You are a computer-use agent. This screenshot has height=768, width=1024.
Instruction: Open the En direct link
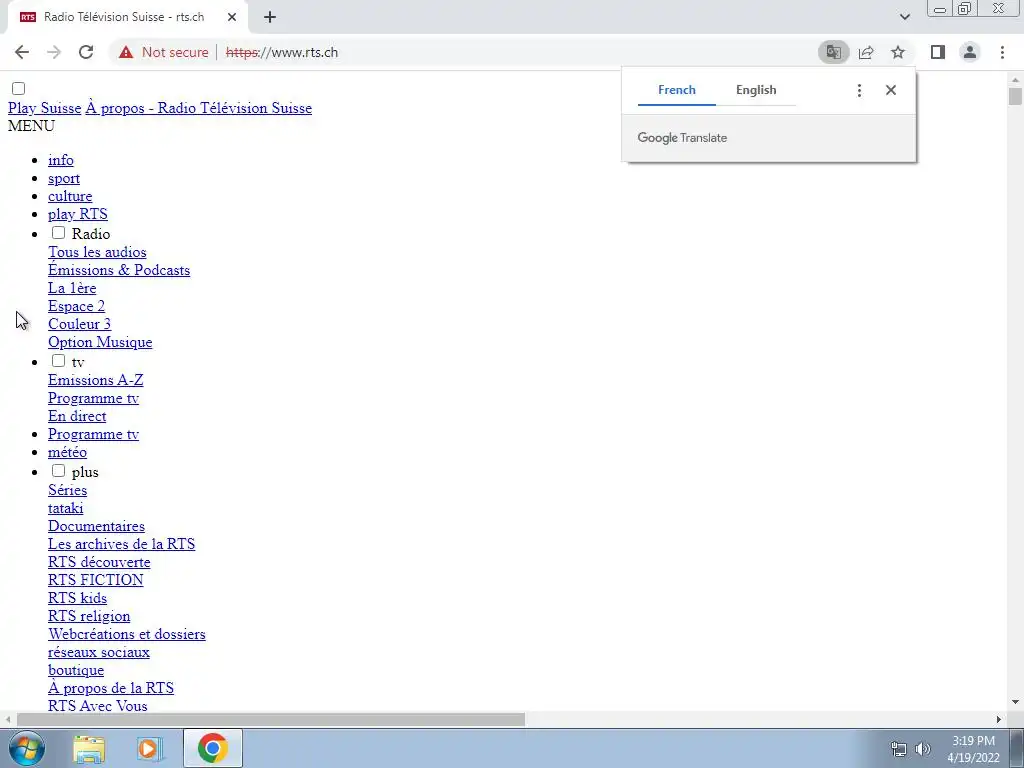tap(77, 416)
